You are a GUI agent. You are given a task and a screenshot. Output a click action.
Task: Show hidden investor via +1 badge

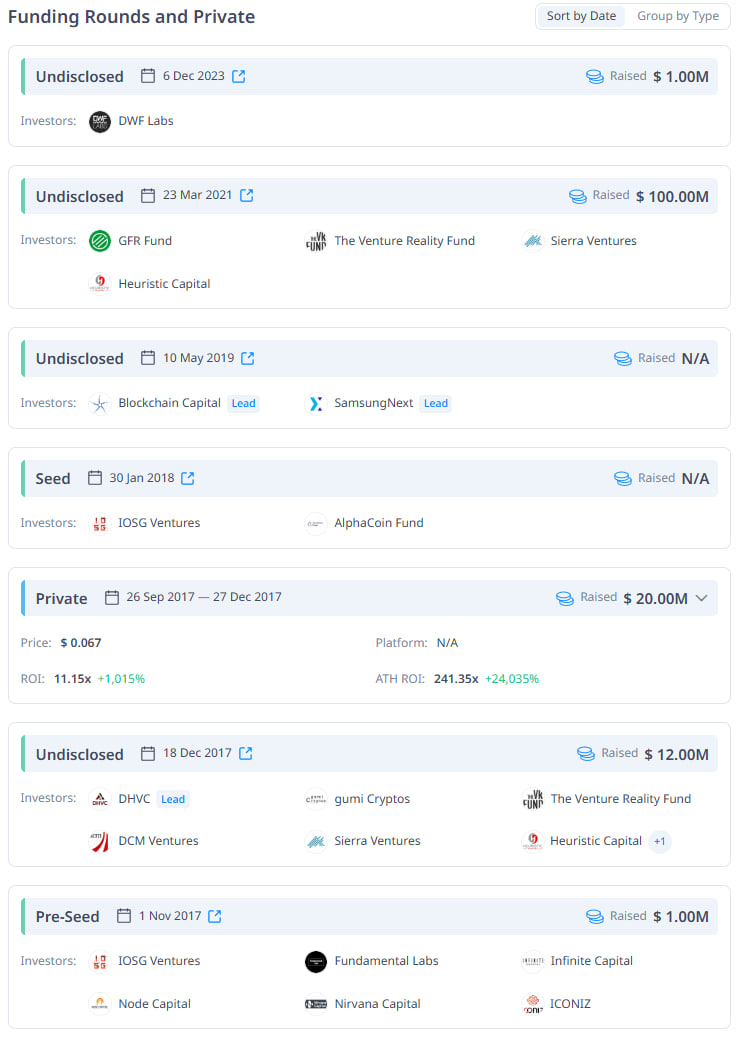point(659,841)
